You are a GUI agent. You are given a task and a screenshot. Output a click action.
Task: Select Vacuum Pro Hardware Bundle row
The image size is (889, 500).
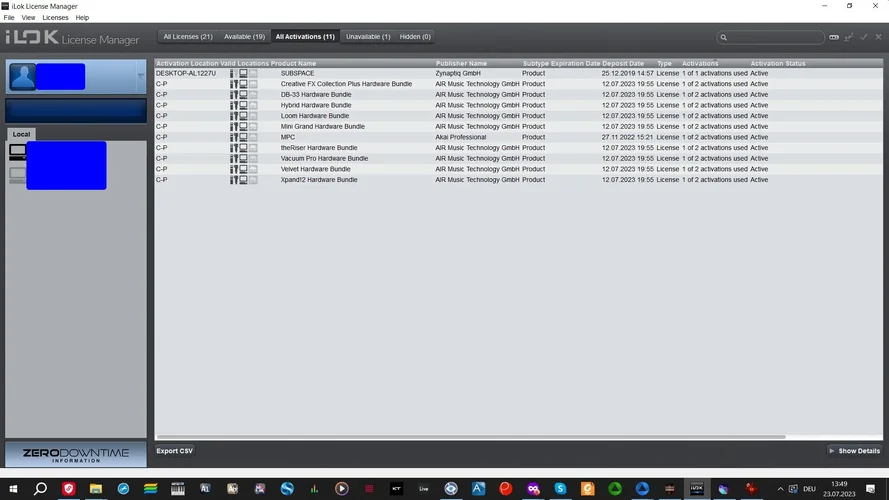(x=518, y=158)
